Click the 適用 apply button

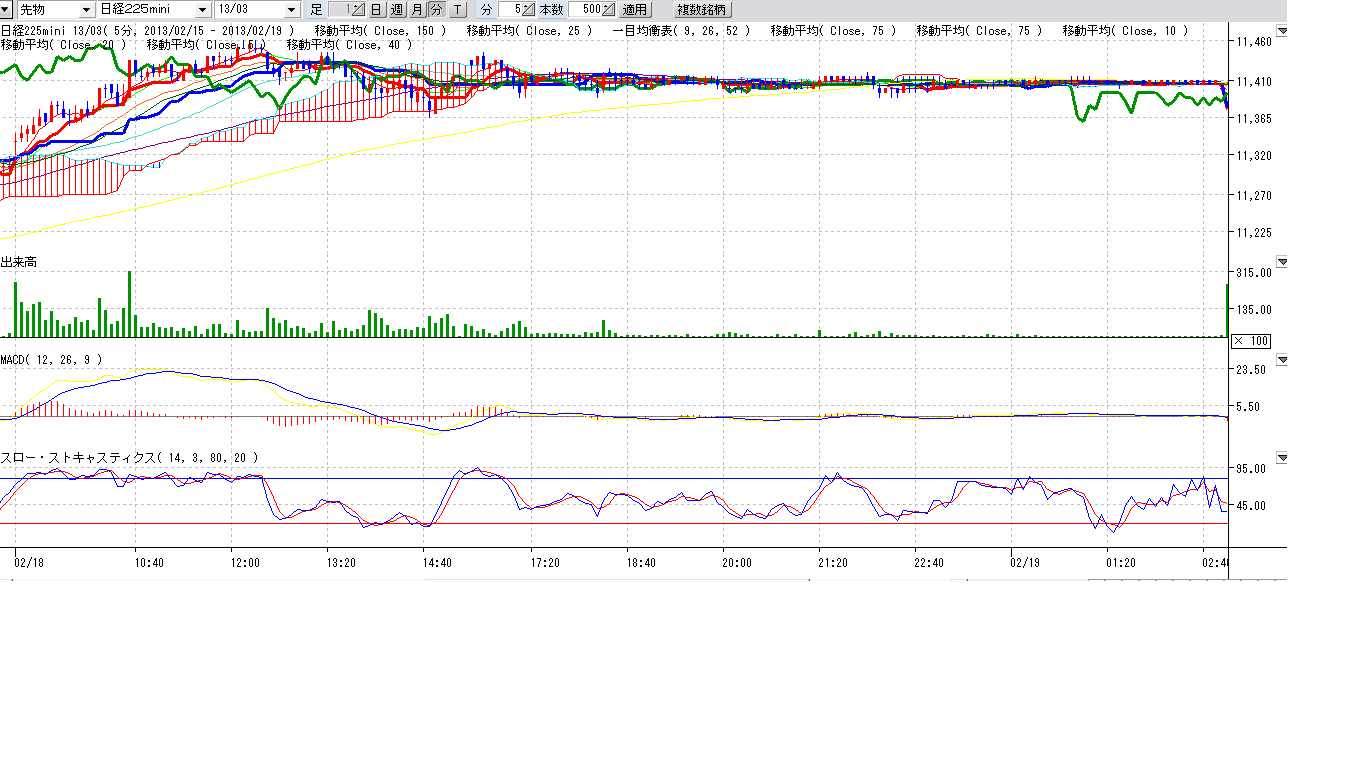635,10
